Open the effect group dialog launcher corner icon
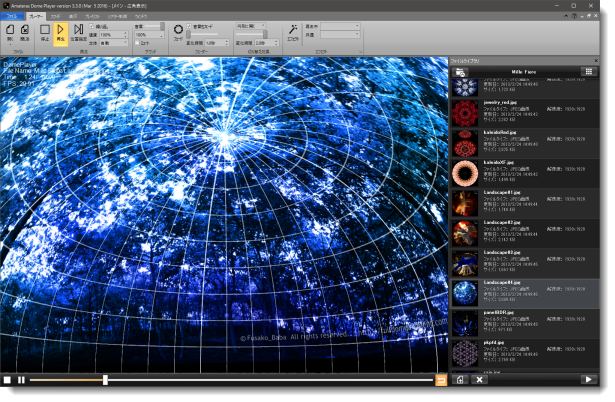This screenshot has height=402, width=615. pos(360,52)
